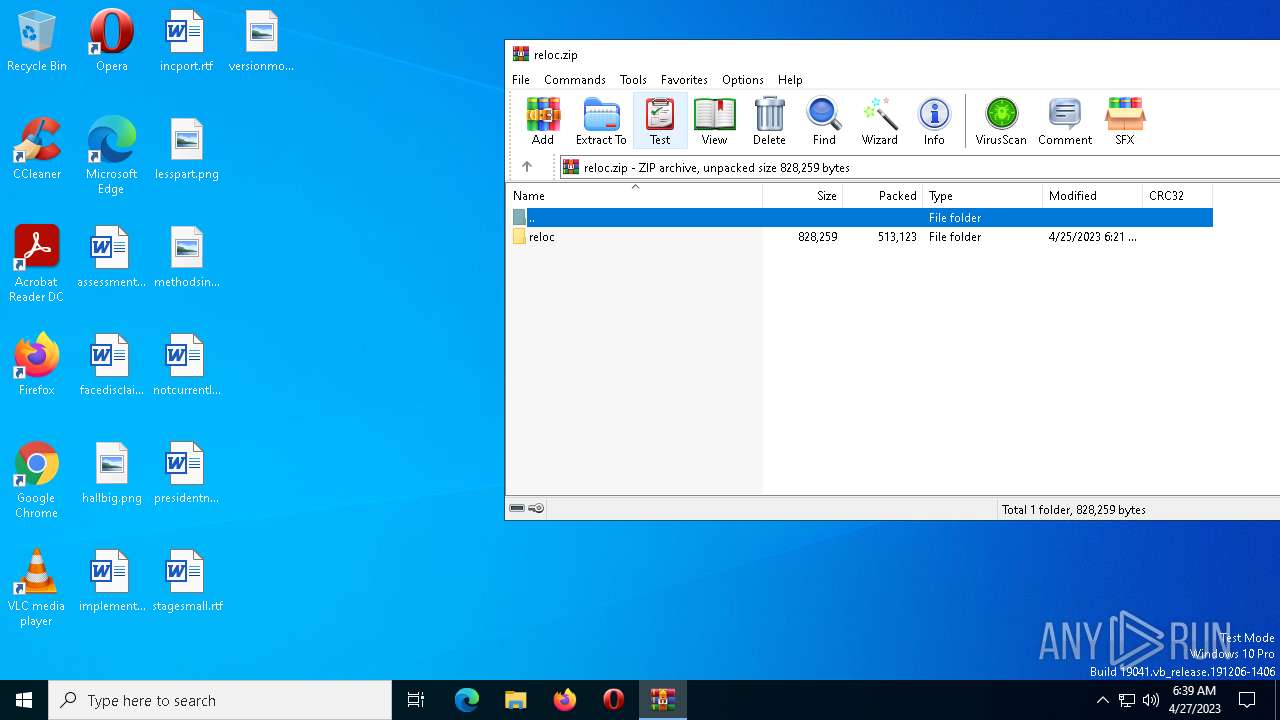Select the reloc folder row
This screenshot has width=1280, height=720.
[860, 237]
